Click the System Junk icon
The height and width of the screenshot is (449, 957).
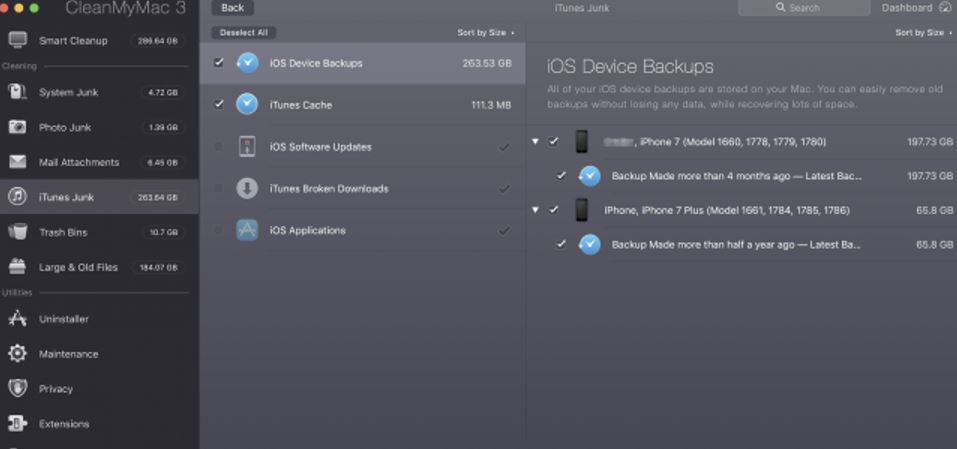(17, 92)
